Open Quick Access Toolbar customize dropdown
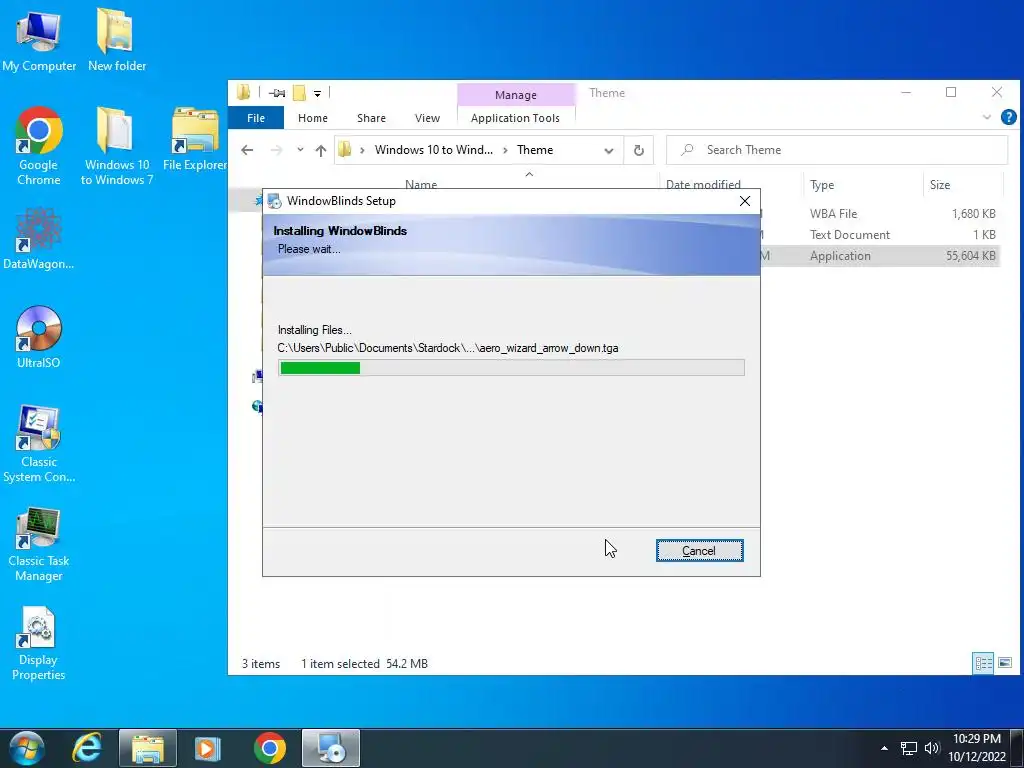 click(x=317, y=93)
